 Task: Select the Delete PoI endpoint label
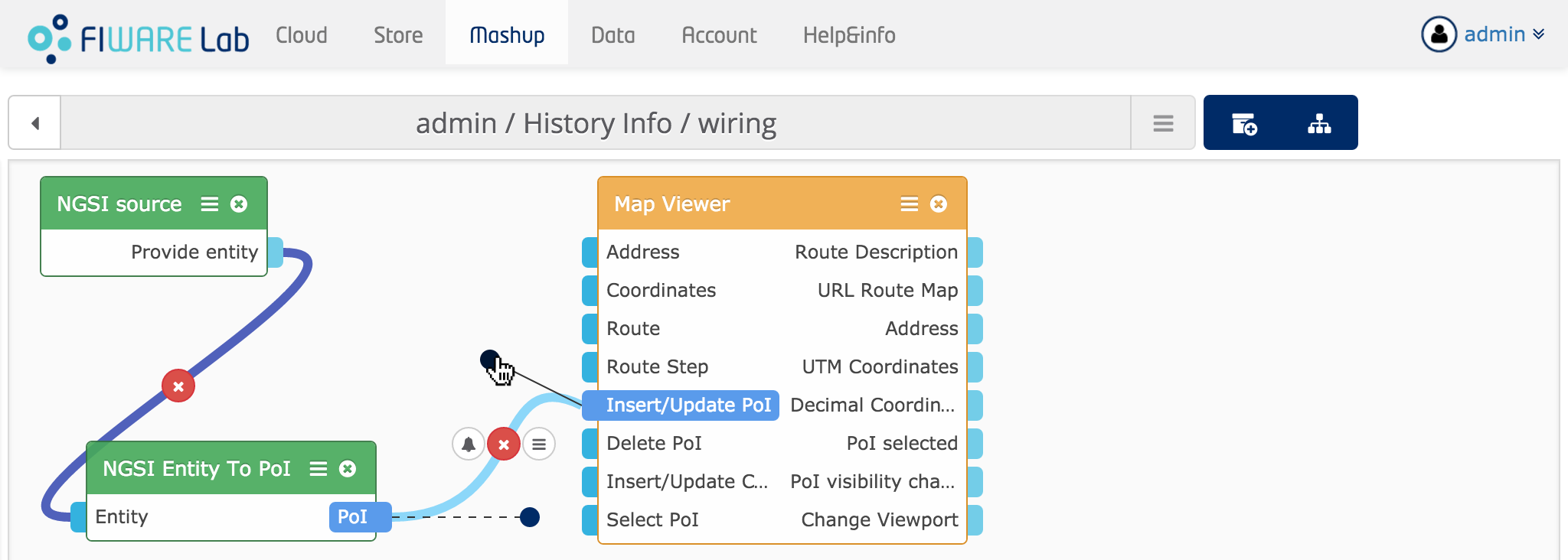tap(654, 444)
